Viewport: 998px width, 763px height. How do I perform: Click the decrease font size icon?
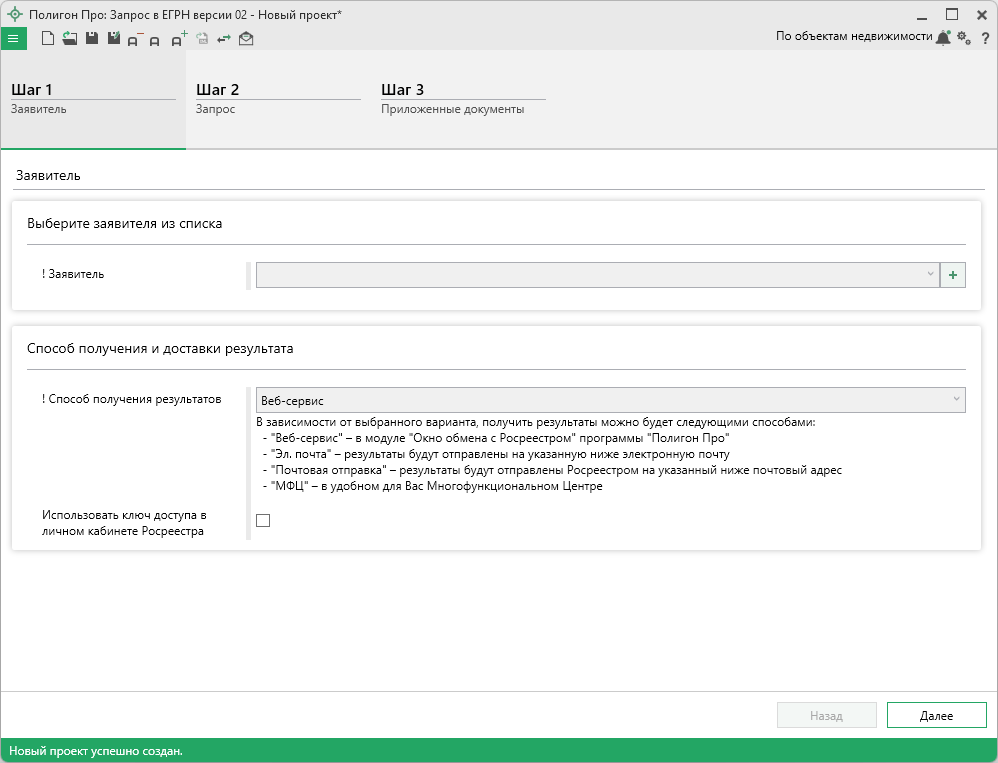[135, 39]
